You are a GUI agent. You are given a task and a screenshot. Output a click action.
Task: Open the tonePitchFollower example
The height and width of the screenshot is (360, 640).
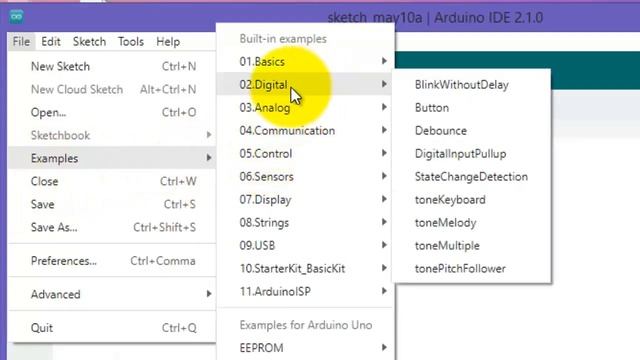click(x=471, y=268)
